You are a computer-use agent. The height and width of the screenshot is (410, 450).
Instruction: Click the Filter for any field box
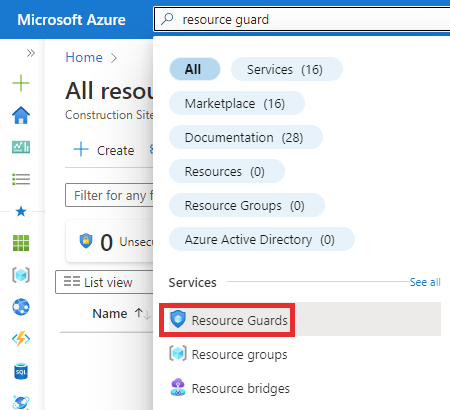109,195
